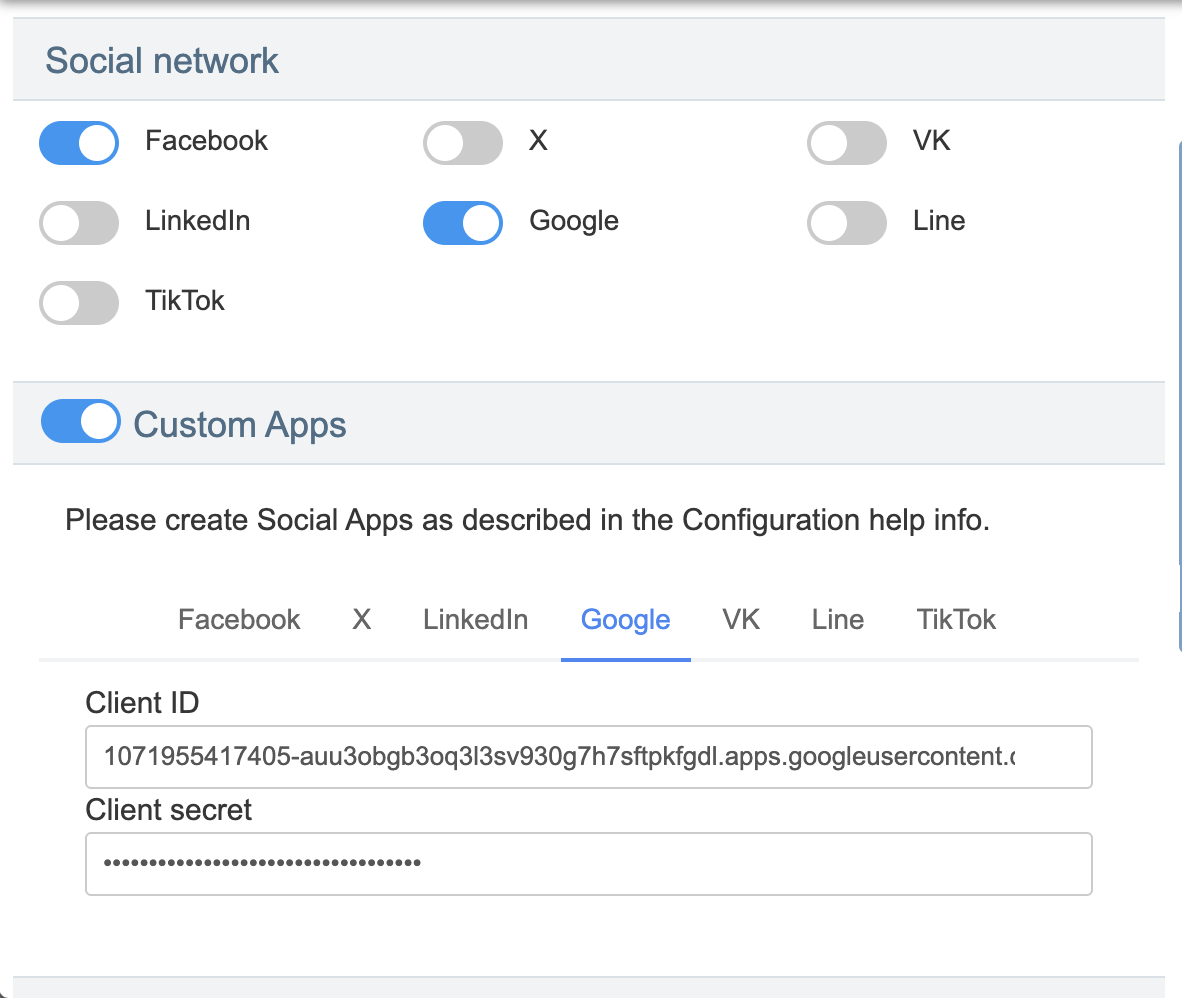The height and width of the screenshot is (998, 1182).
Task: Open the Line app configuration tab
Action: point(837,619)
